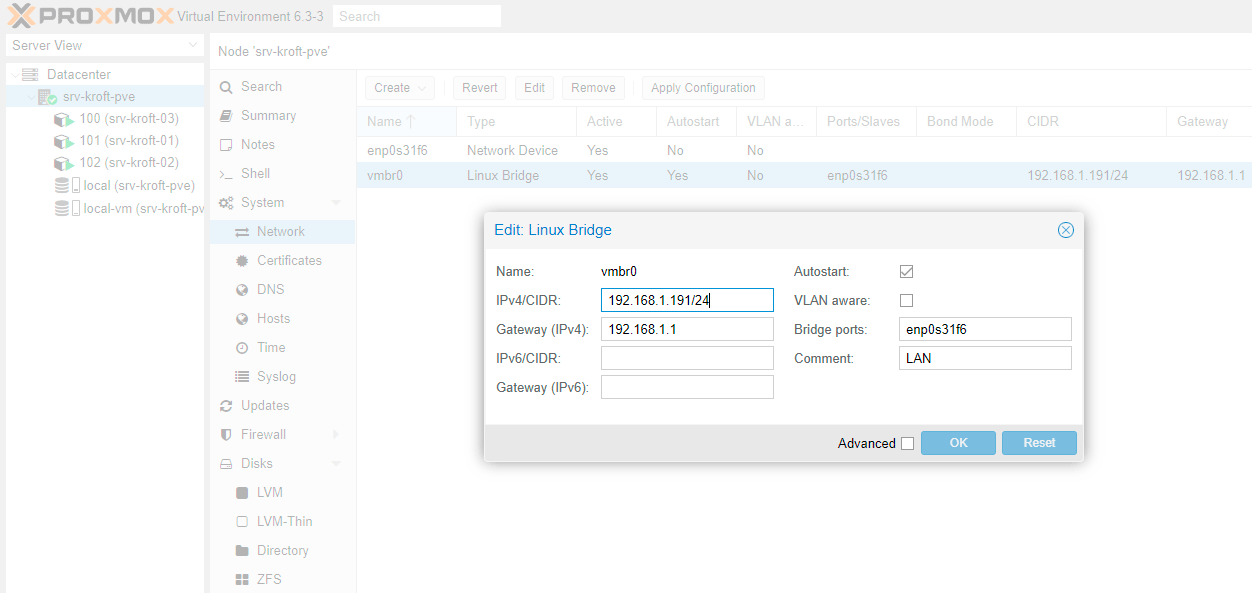Go to Updates in side menu
The image size is (1252, 593).
pos(265,406)
